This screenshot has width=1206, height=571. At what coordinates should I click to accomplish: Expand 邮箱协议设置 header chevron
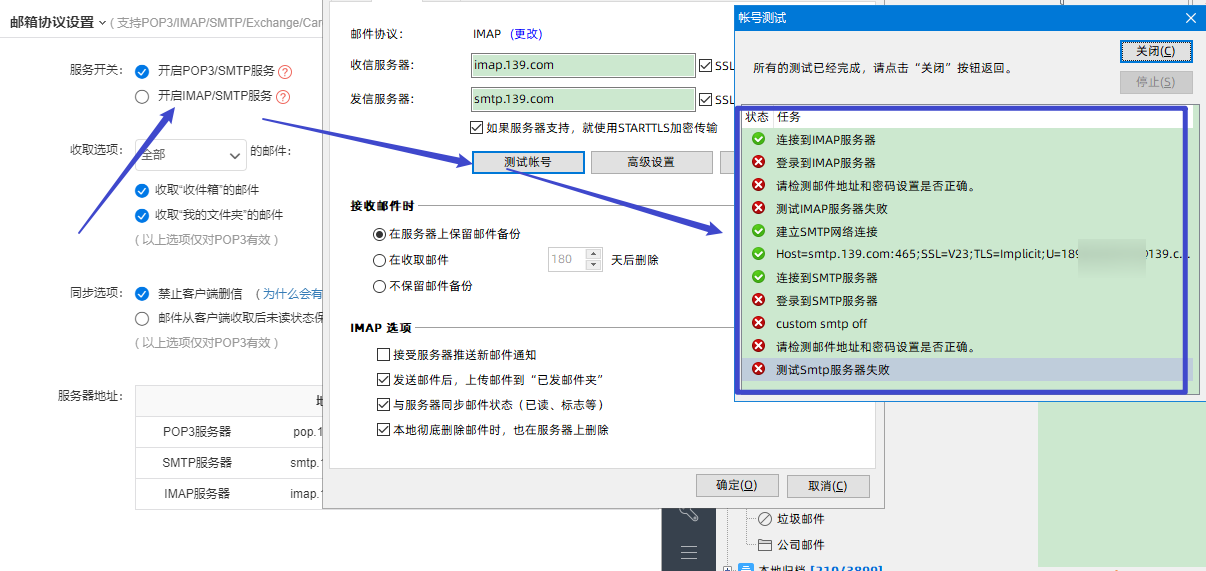tap(103, 22)
